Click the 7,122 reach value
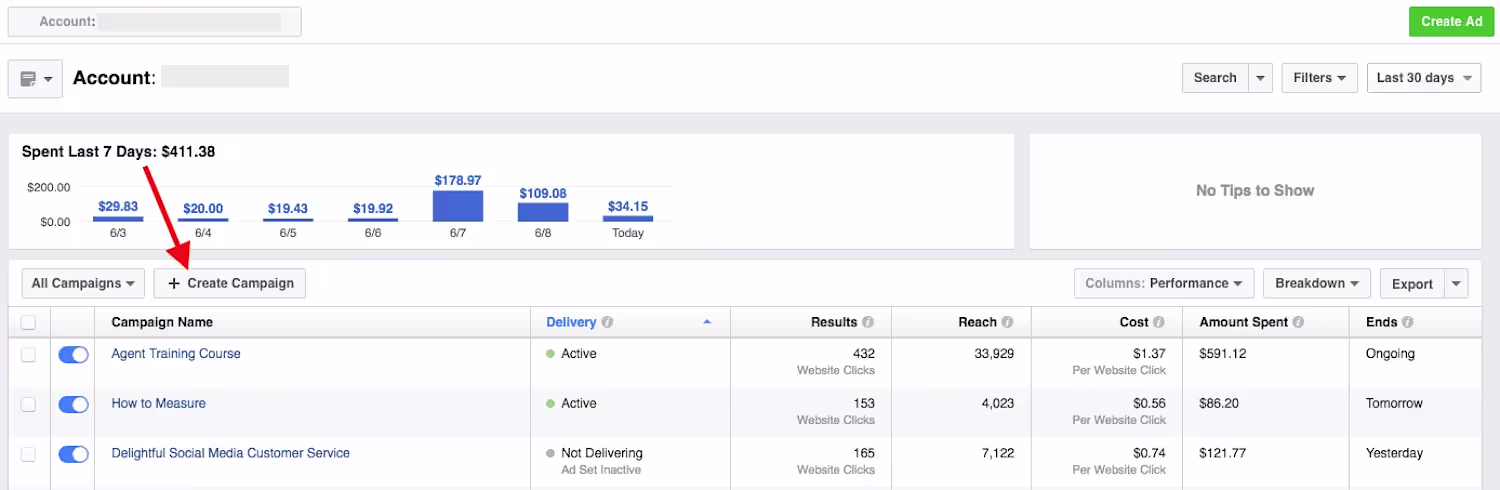This screenshot has height=490, width=1500. click(x=996, y=453)
